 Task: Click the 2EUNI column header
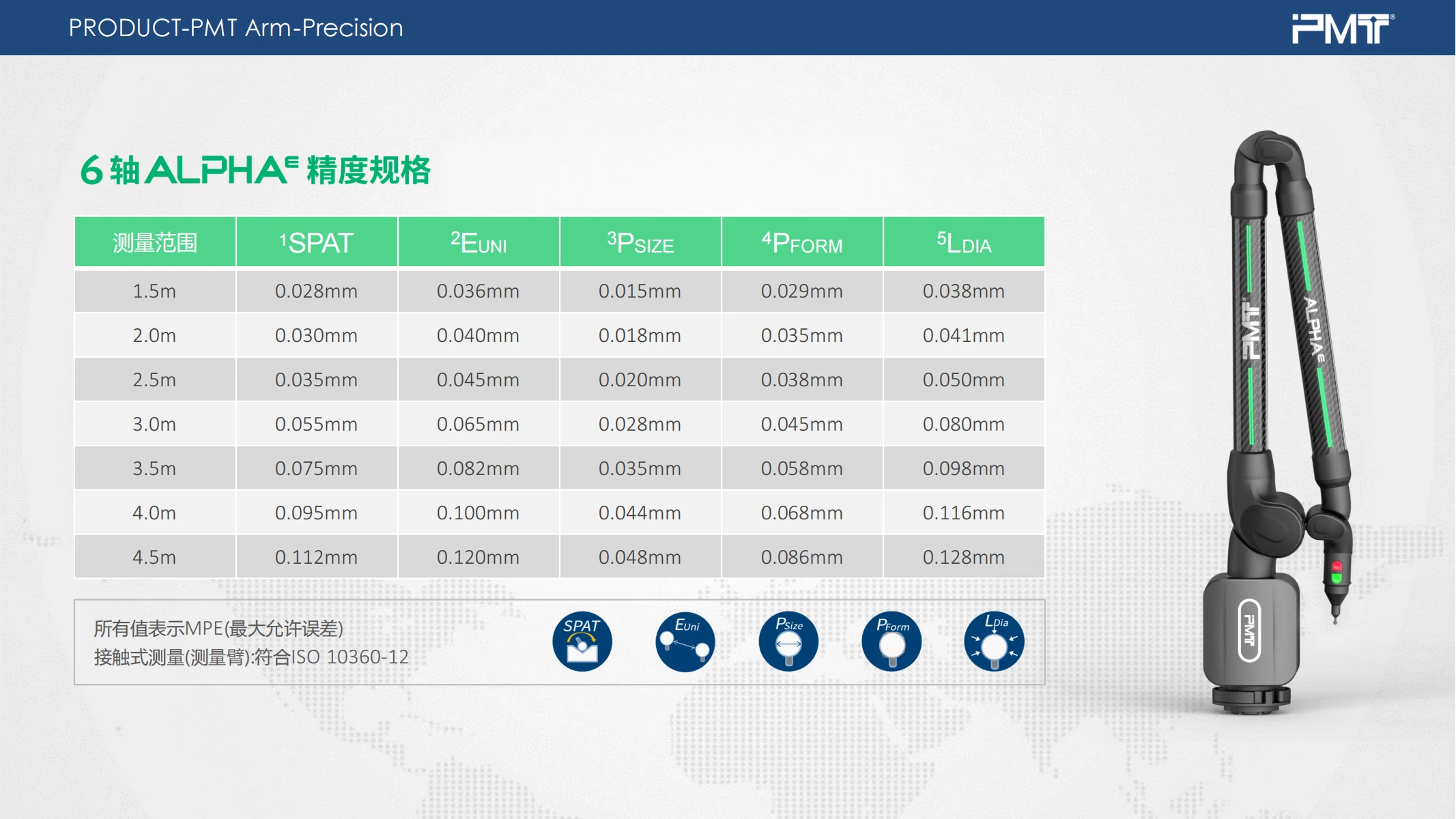click(x=479, y=242)
